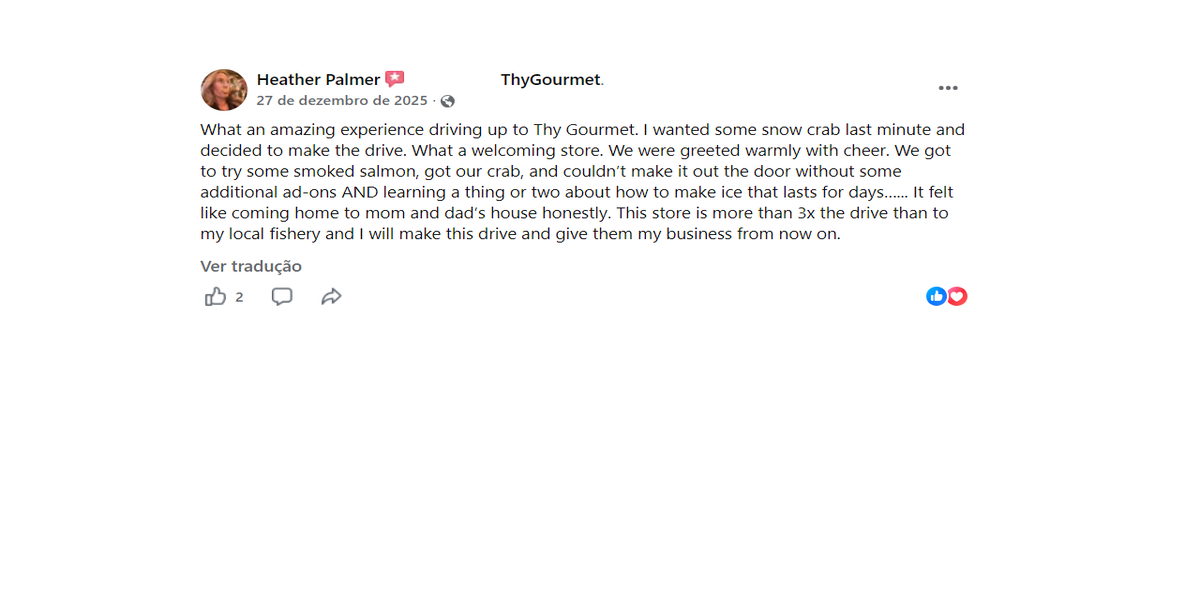The image size is (1200, 600).
Task: Click the globe public-audience icon
Action: [448, 101]
